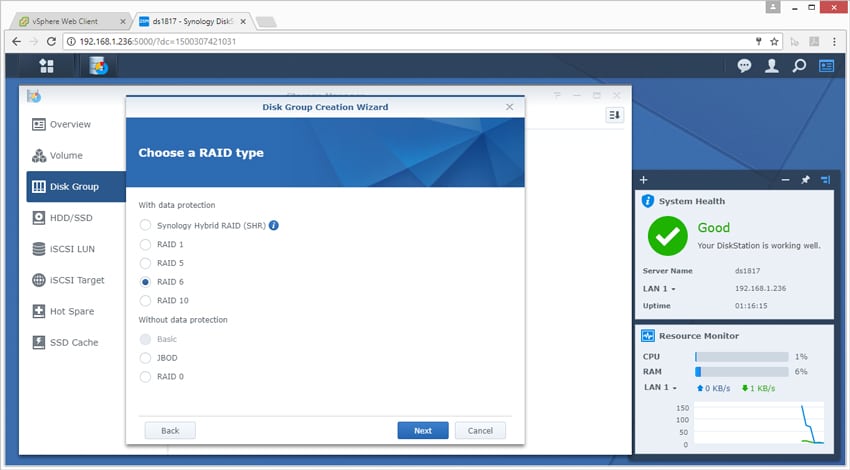The height and width of the screenshot is (470, 850).
Task: Select the RAID 6 radio button
Action: 145,282
